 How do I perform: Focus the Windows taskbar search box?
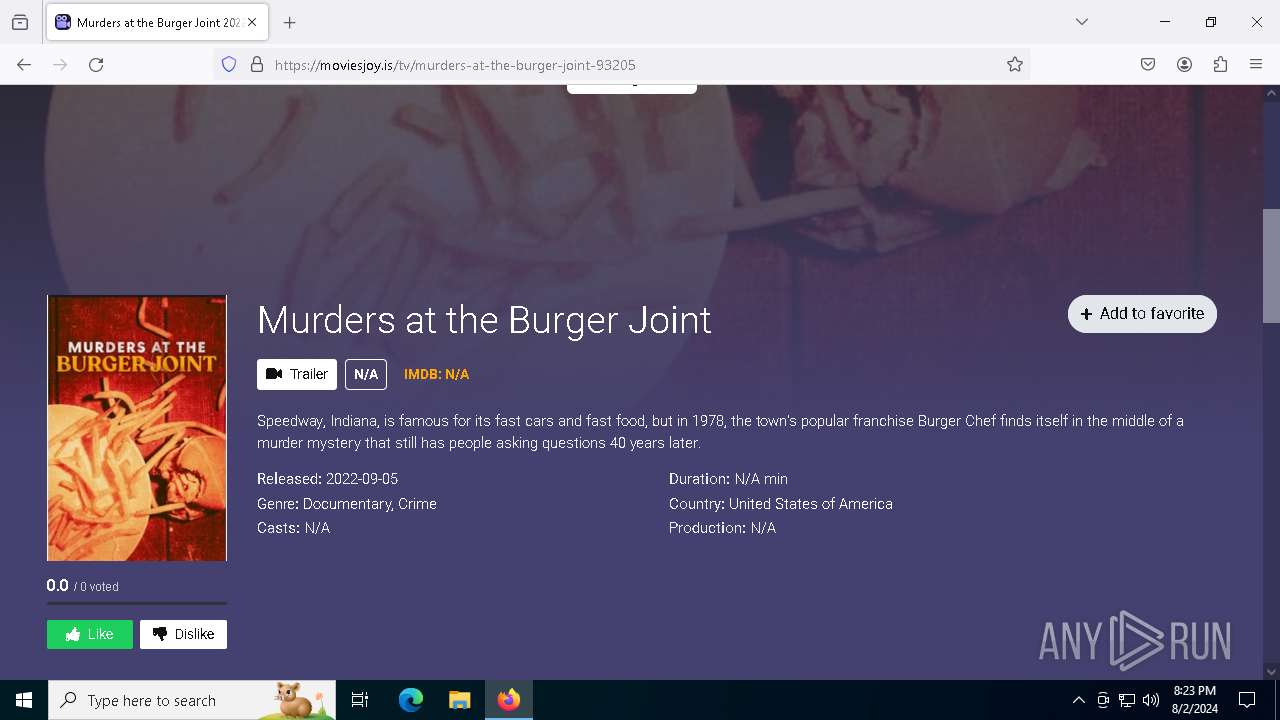[x=192, y=700]
